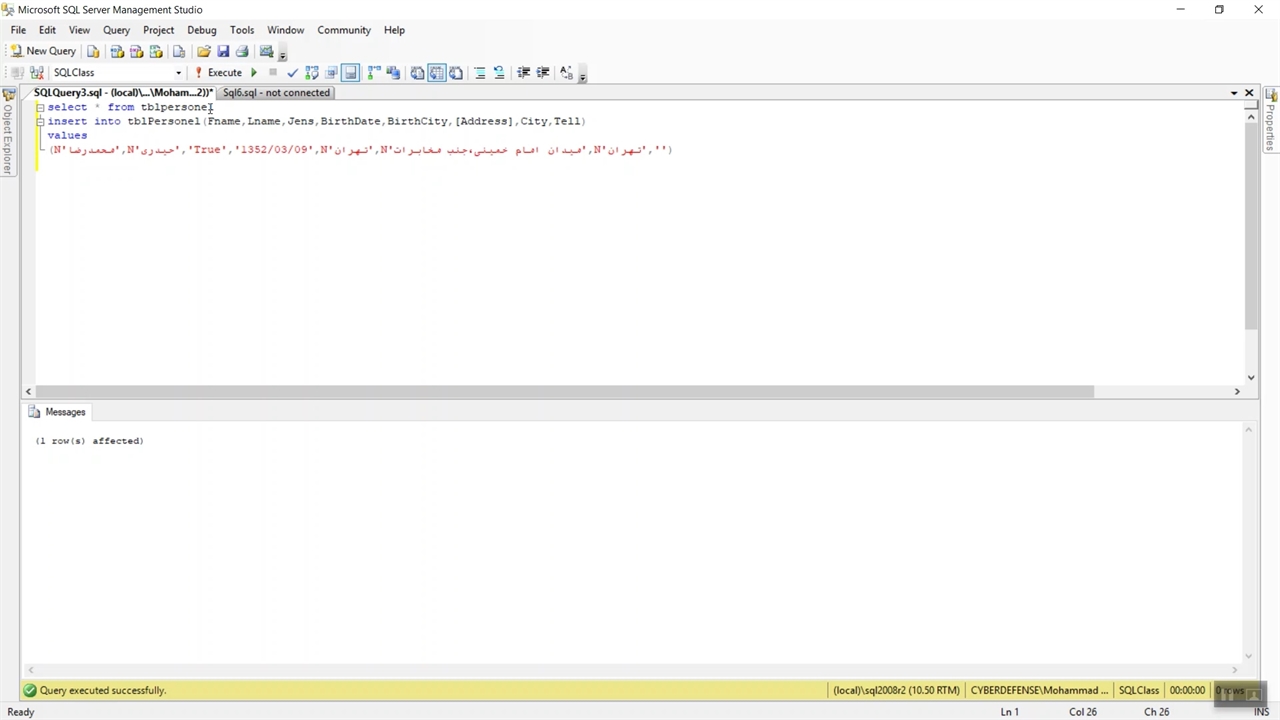The height and width of the screenshot is (720, 1280).
Task: Click the Change Connection icon
Action: tap(37, 72)
